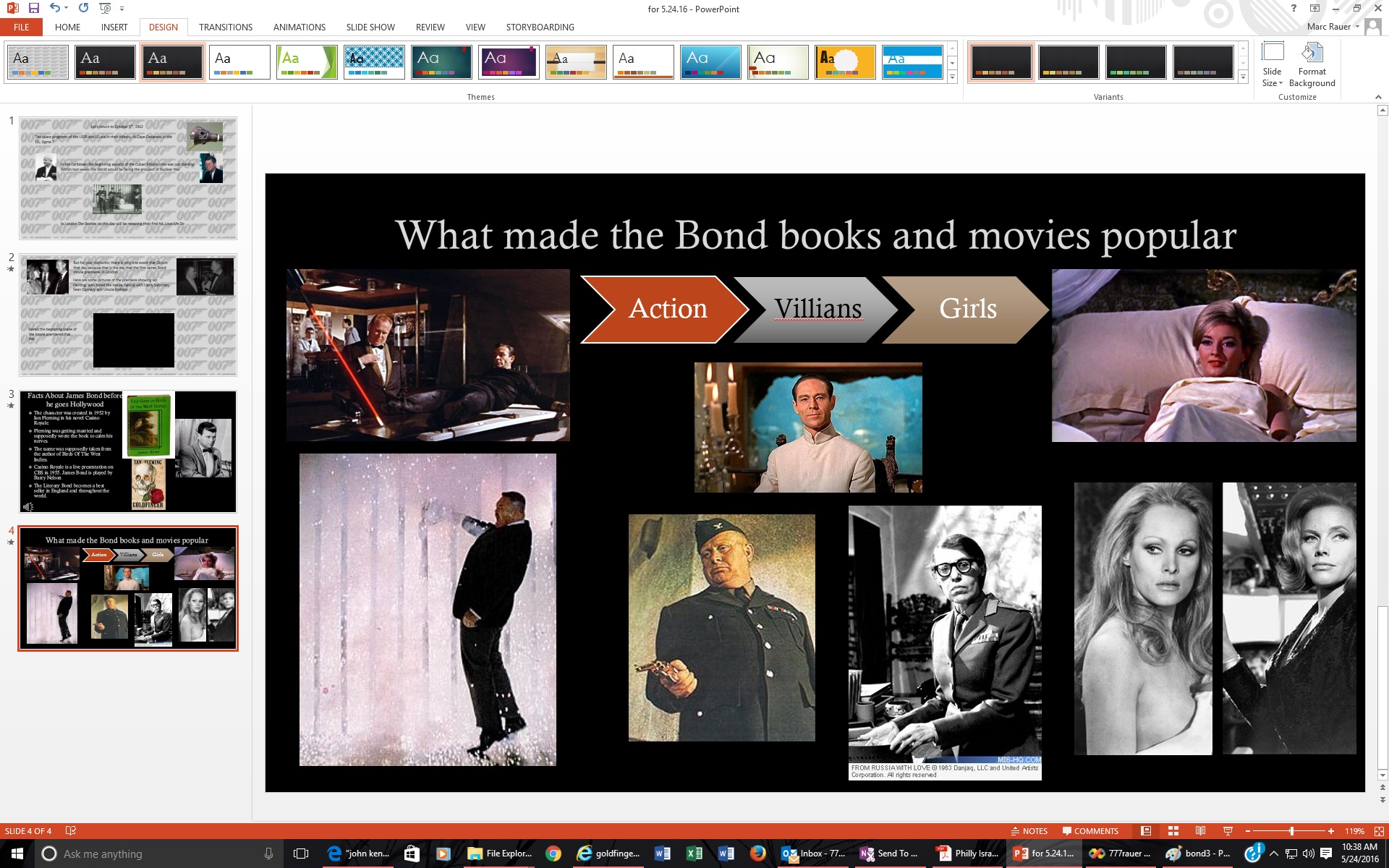Viewport: 1389px width, 868px height.
Task: Click the spell check icon in status bar
Action: tap(71, 831)
